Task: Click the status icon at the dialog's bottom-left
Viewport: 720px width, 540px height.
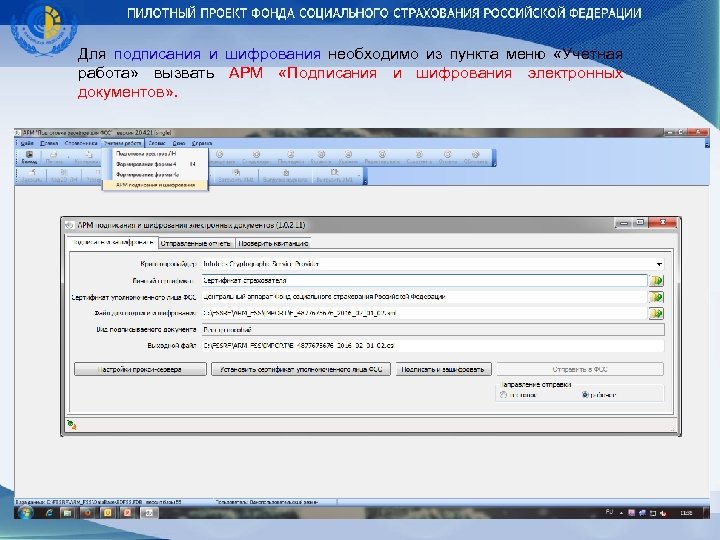Action: point(72,425)
